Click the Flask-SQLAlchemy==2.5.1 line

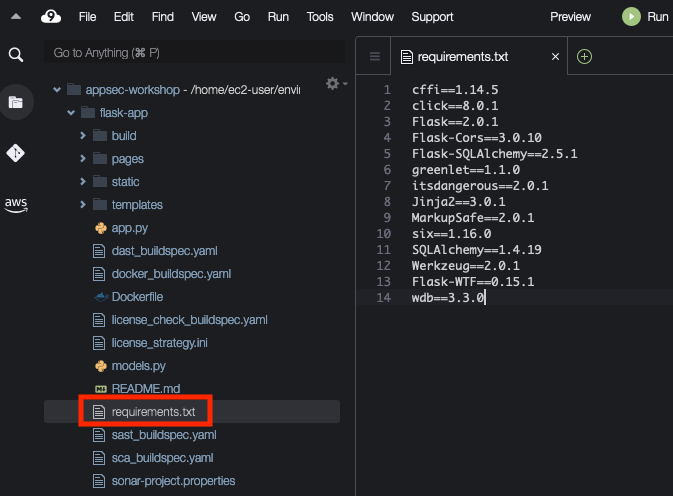point(494,154)
